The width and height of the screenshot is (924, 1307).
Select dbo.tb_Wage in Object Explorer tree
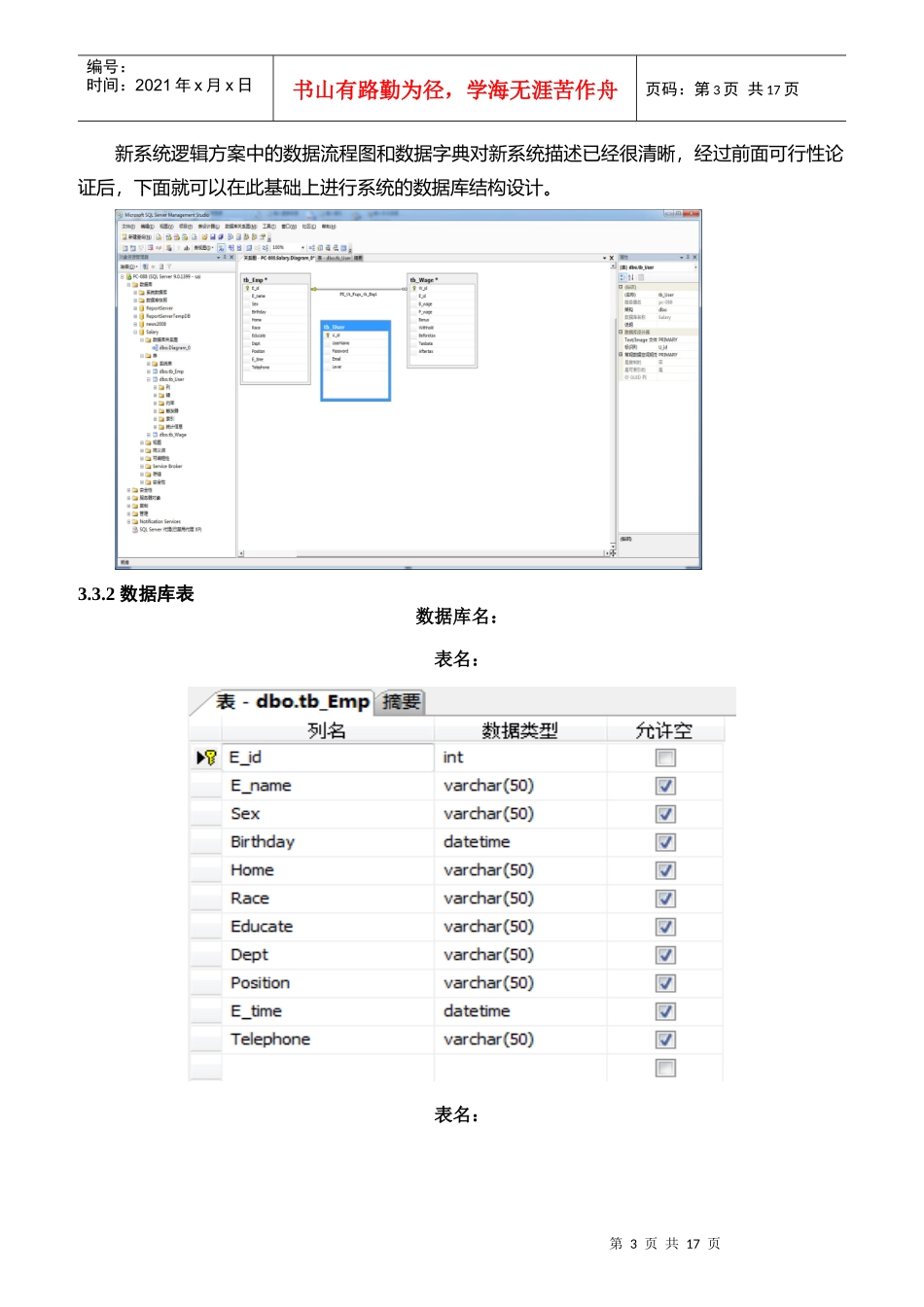tap(173, 435)
